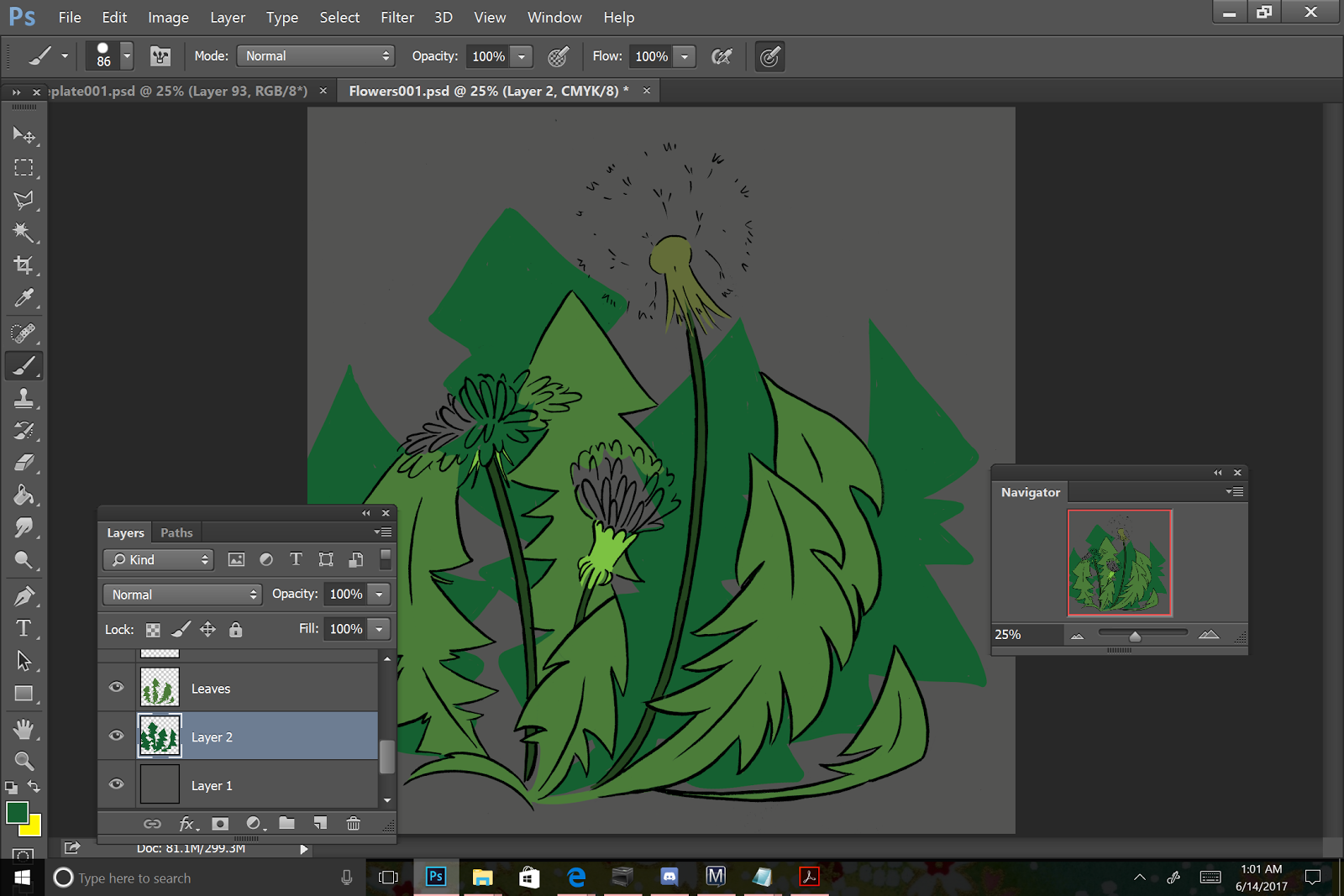The width and height of the screenshot is (1344, 896).
Task: Select the Crop tool
Action: click(x=24, y=265)
